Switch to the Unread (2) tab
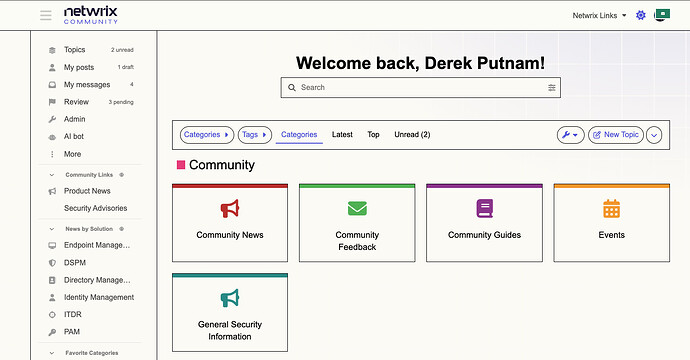The width and height of the screenshot is (690, 360). [412, 135]
